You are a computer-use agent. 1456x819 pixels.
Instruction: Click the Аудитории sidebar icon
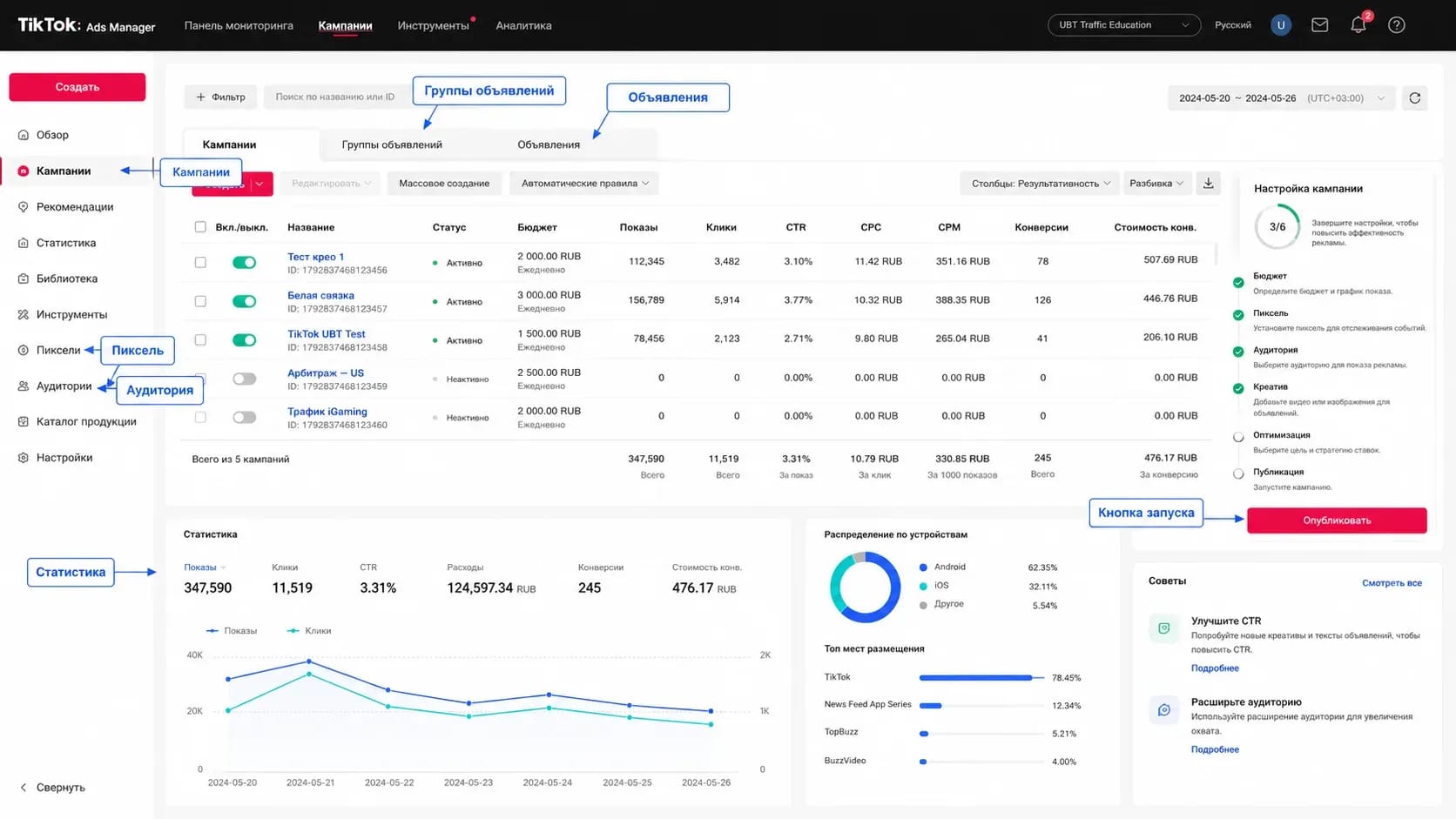tap(24, 386)
